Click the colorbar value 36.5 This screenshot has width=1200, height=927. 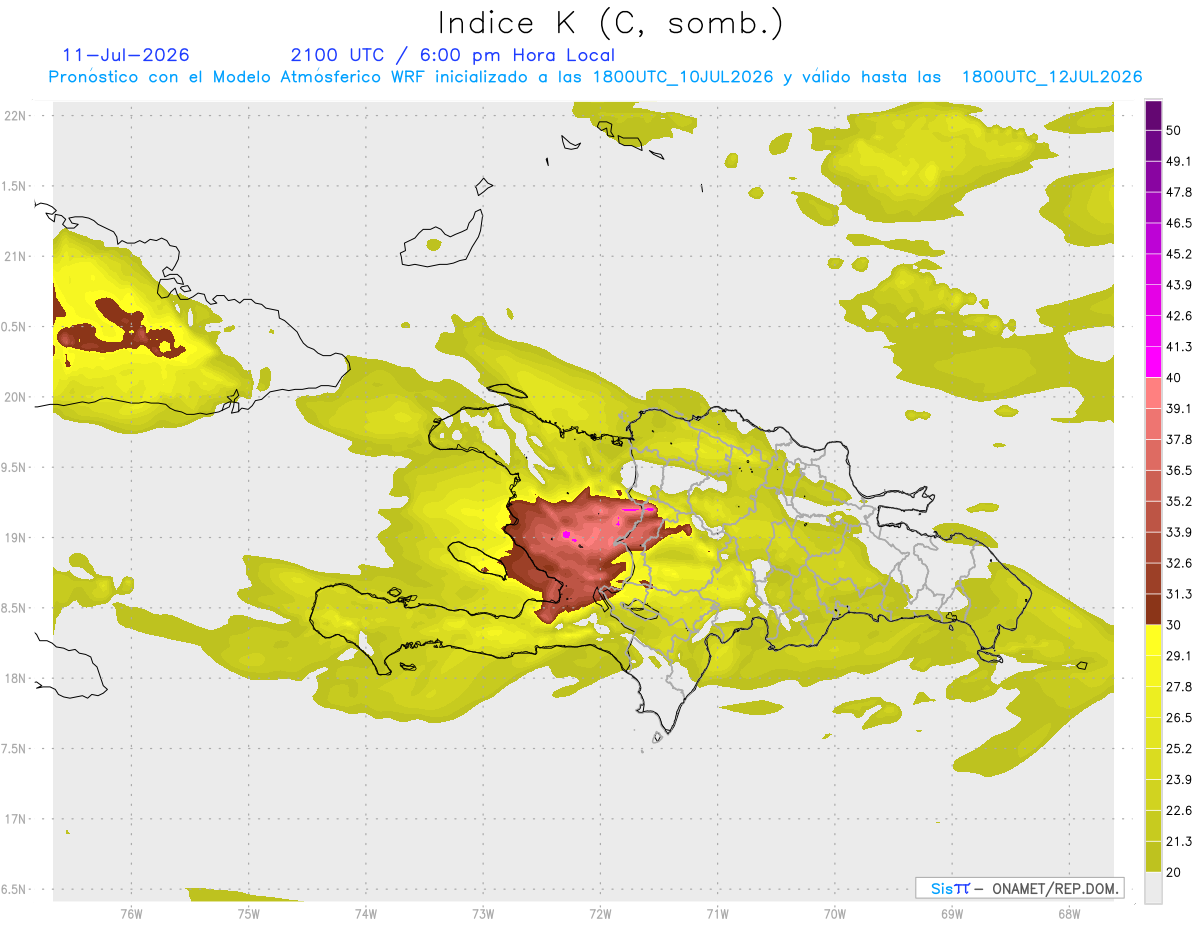point(1178,470)
